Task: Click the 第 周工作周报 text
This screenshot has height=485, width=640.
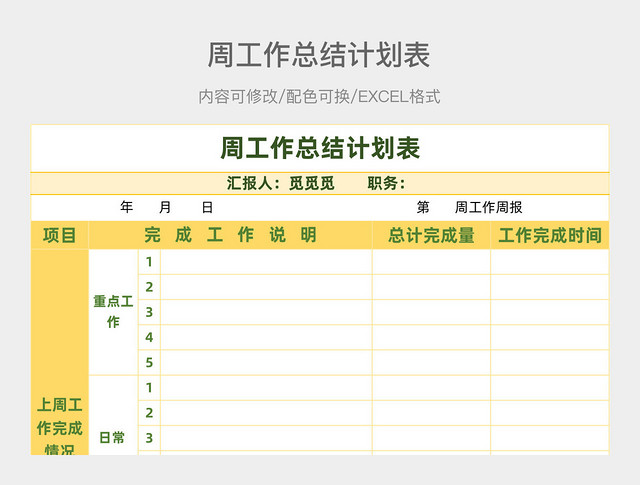Action: pos(469,207)
